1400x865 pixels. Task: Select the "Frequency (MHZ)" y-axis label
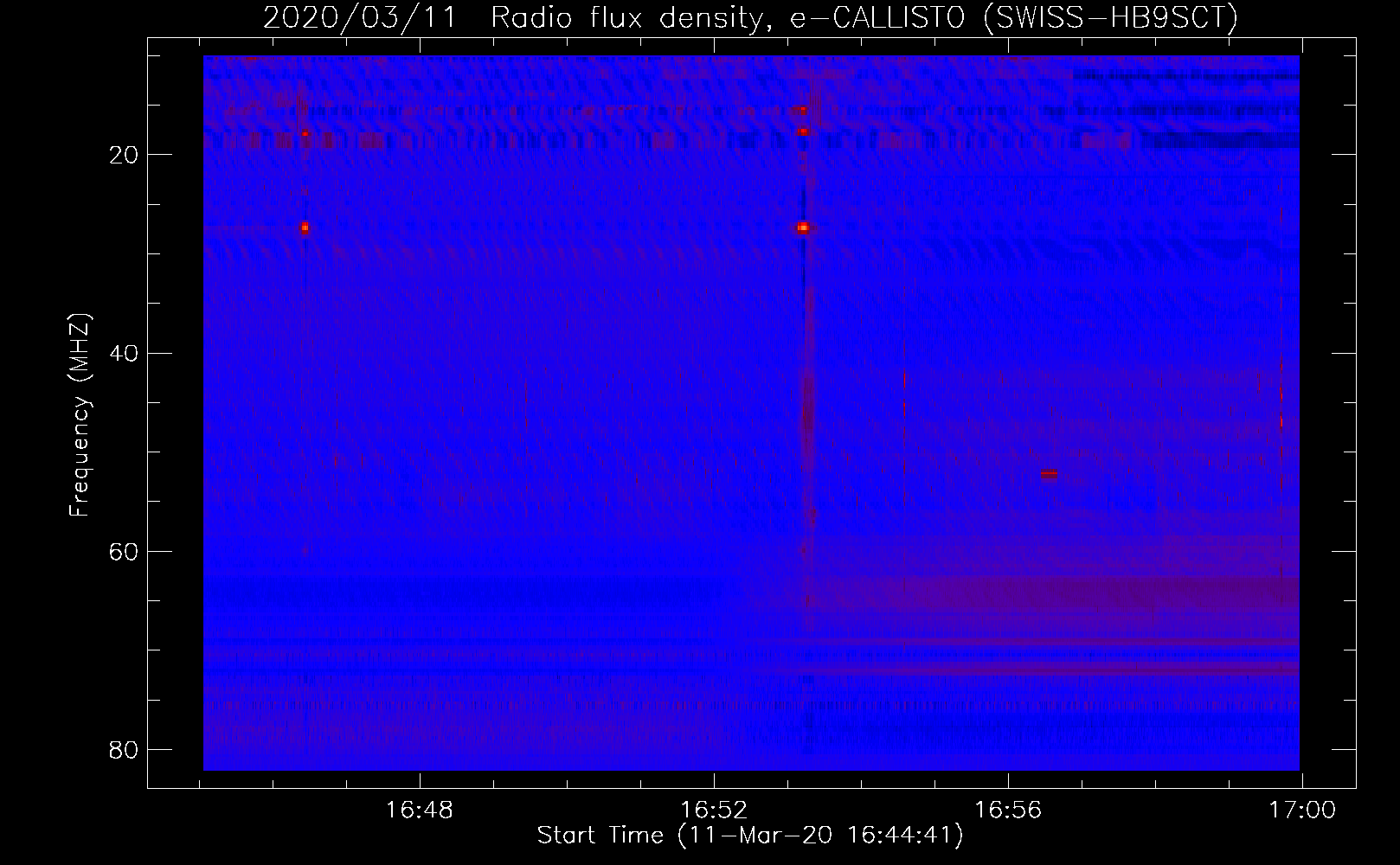(80, 415)
